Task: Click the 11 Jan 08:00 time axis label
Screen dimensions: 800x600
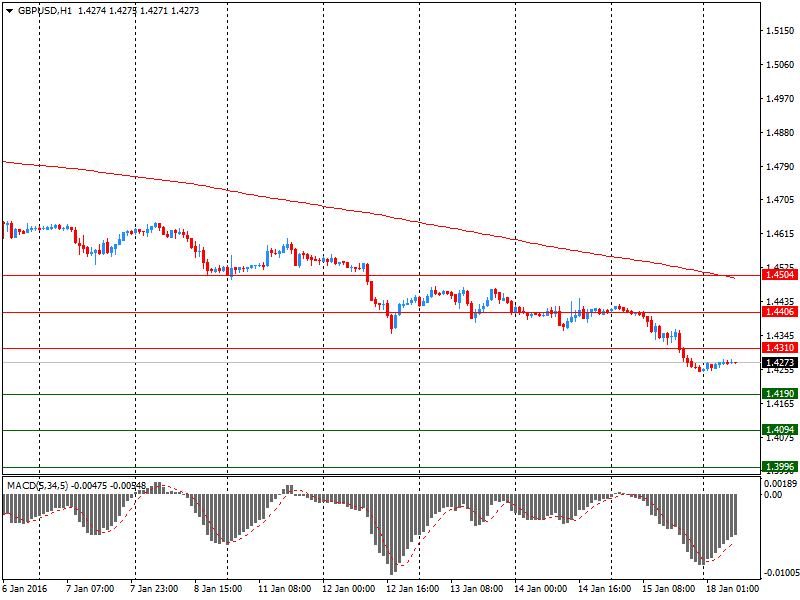Action: point(285,589)
